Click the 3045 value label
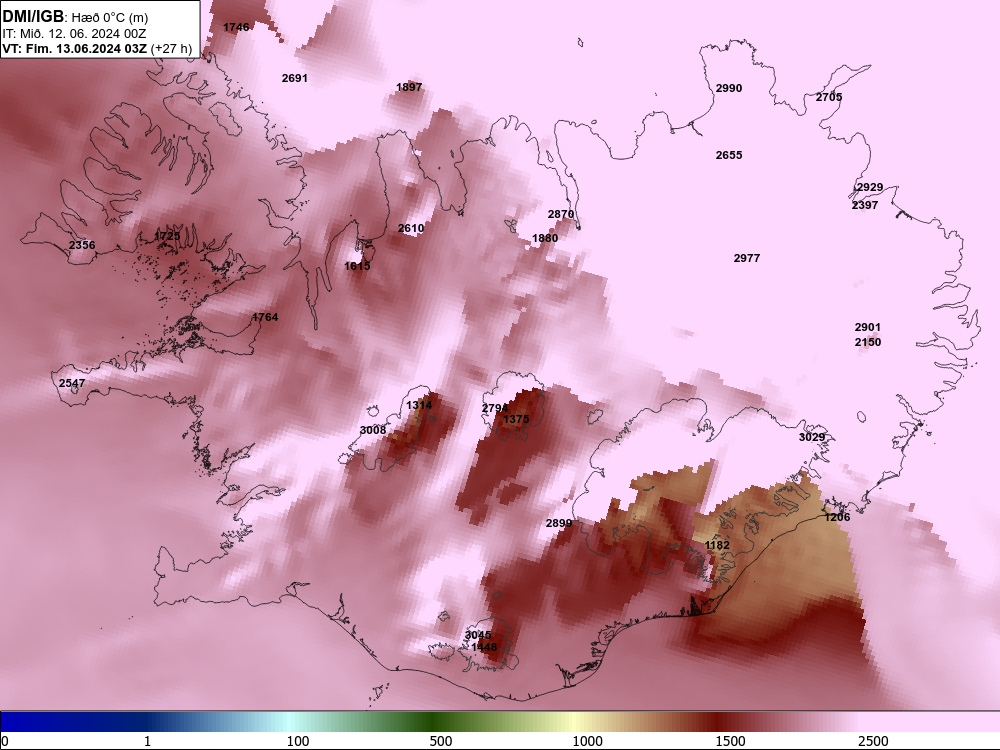Viewport: 1000px width, 750px height. pyautogui.click(x=478, y=635)
